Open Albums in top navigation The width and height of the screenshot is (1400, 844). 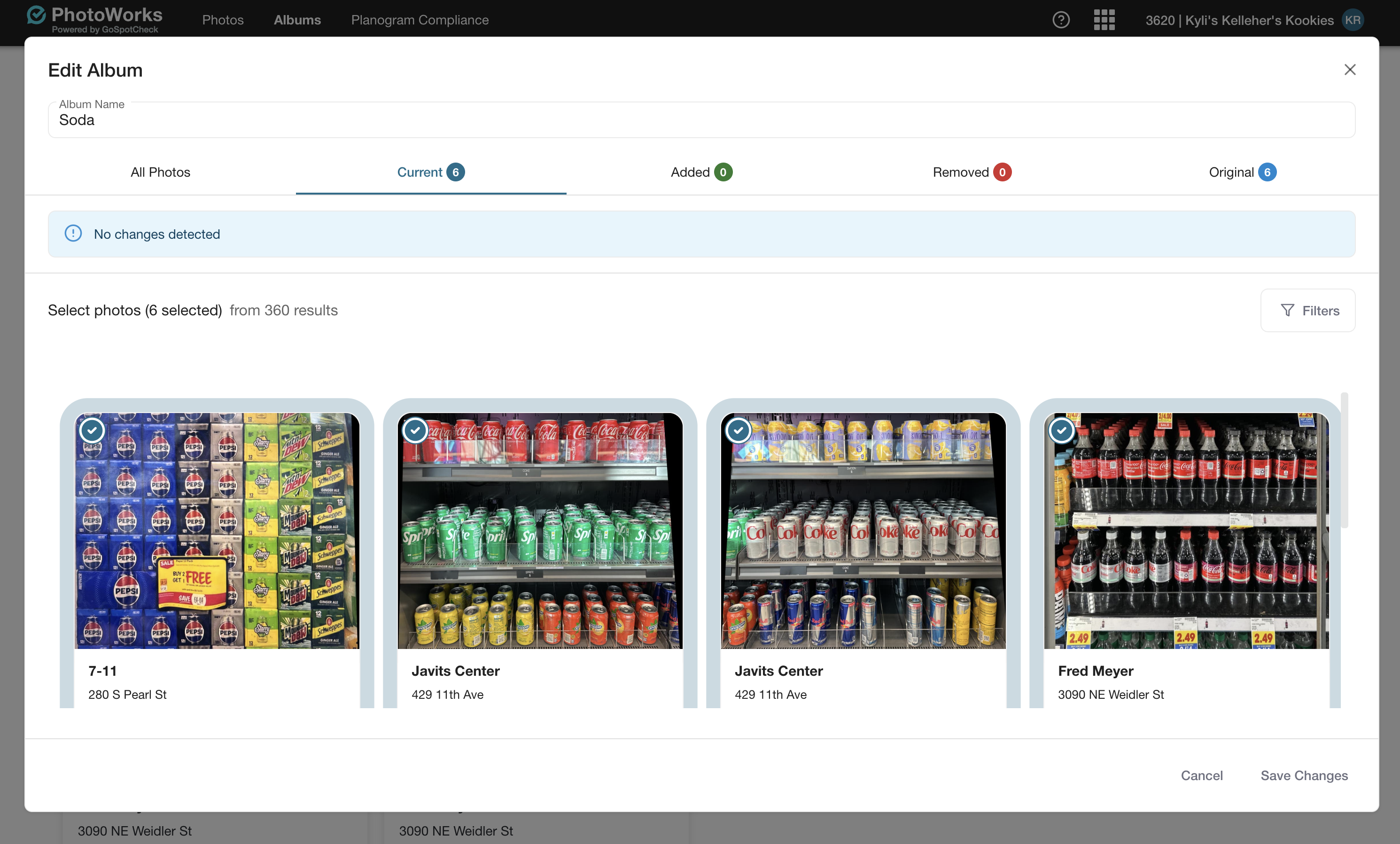pos(297,20)
